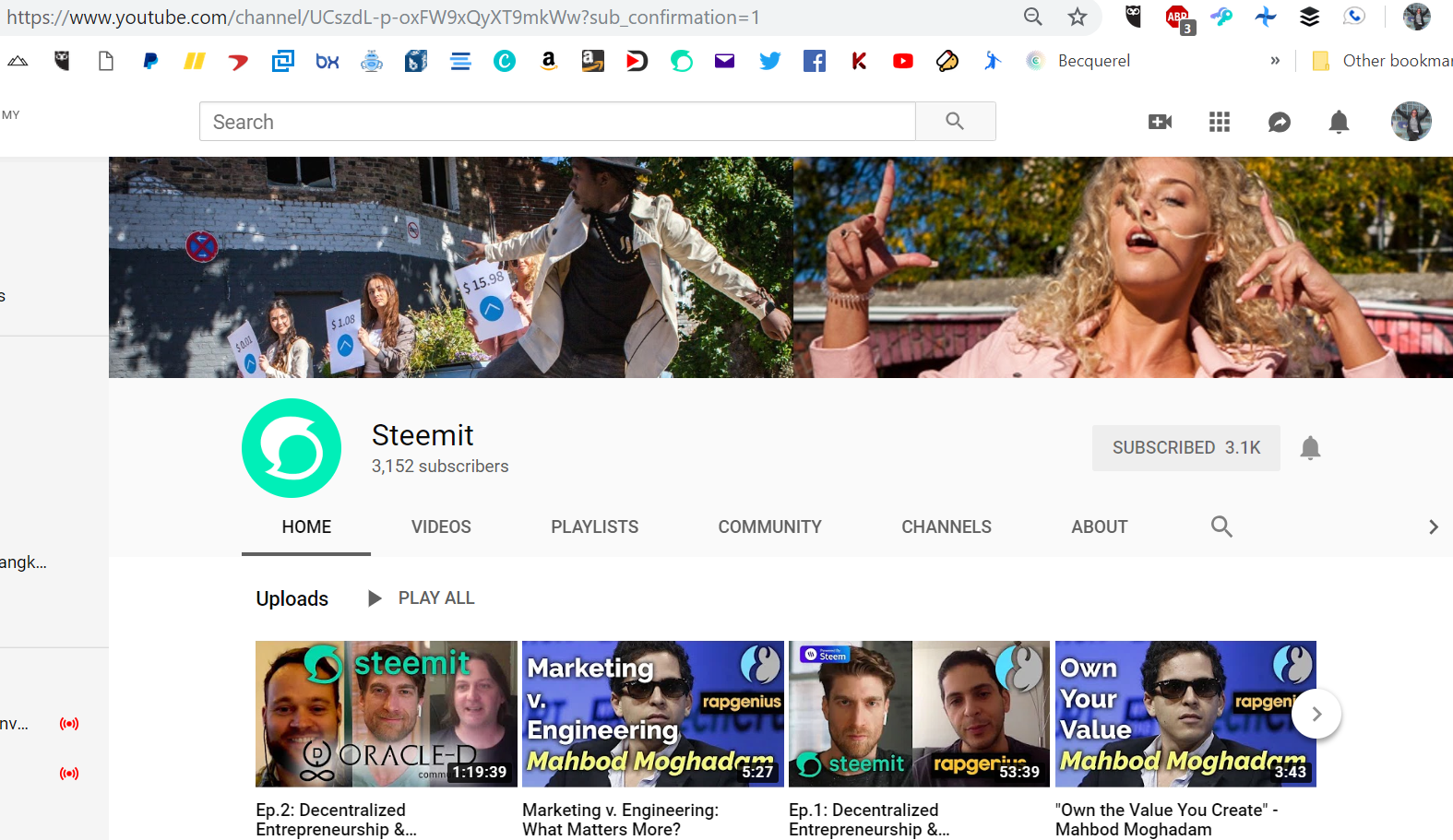The height and width of the screenshot is (840, 1453).
Task: Click the YouTube search field
Action: [x=557, y=122]
